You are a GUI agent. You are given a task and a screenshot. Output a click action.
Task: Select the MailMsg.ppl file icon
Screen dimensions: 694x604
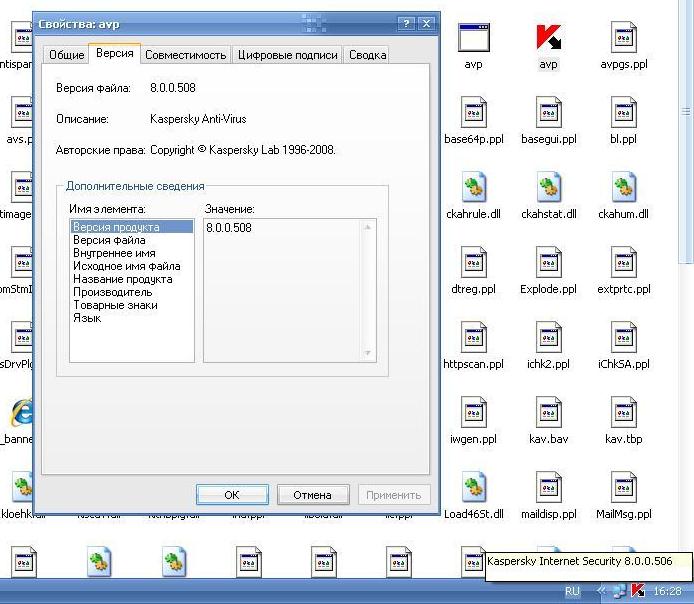624,487
